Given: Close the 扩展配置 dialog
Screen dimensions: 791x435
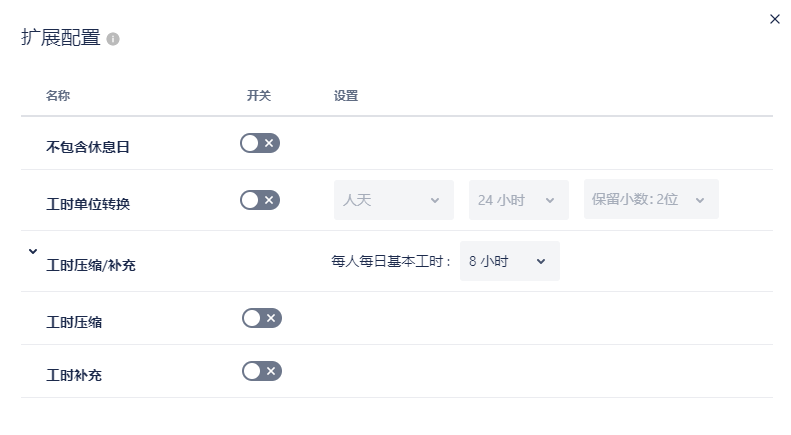Looking at the screenshot, I should pyautogui.click(x=775, y=19).
